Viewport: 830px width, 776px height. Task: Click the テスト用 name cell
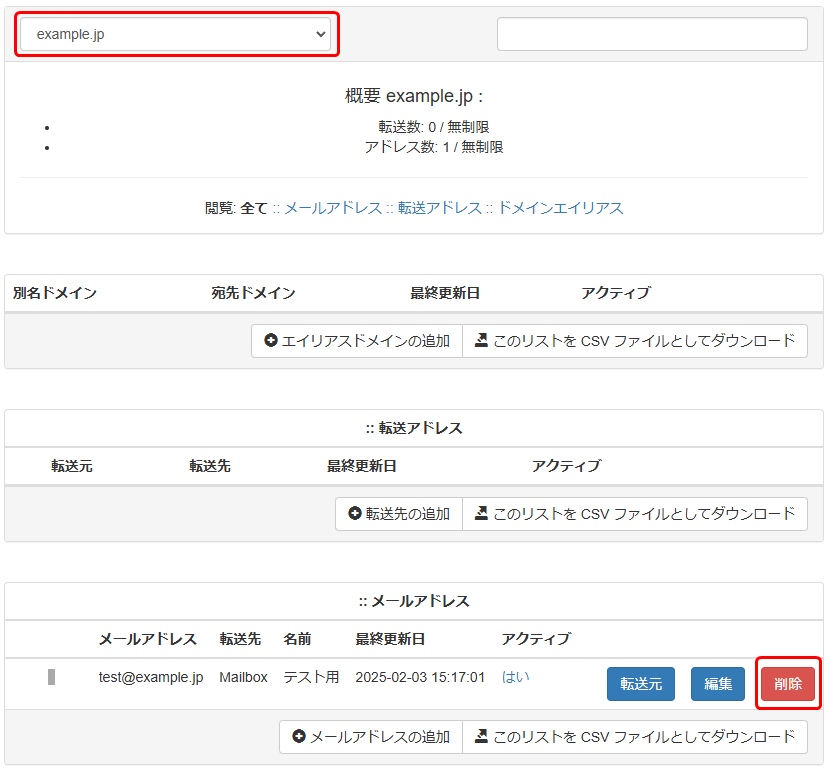tap(311, 677)
